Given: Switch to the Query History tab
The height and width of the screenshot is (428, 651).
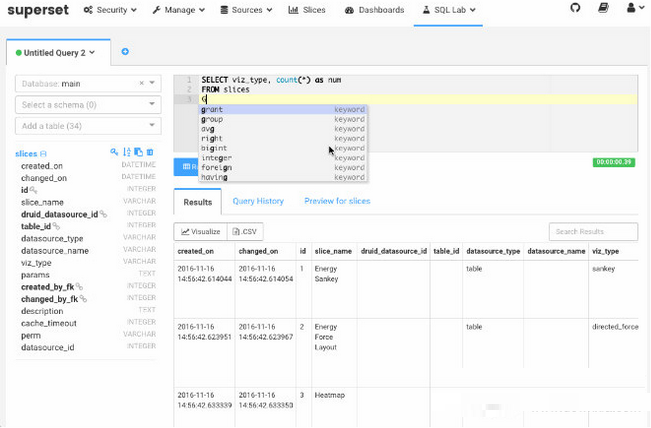Looking at the screenshot, I should pyautogui.click(x=258, y=201).
